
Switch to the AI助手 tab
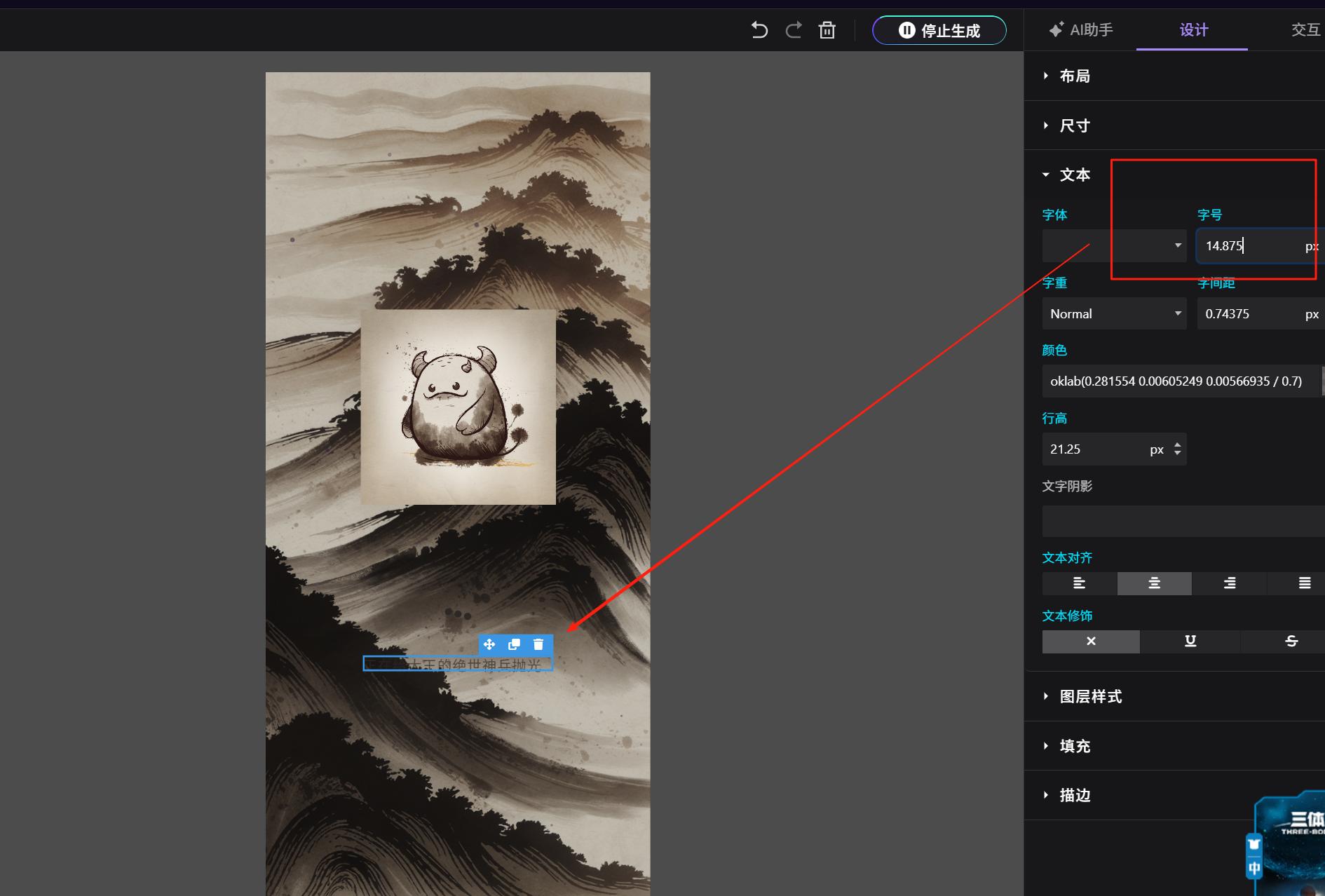tap(1081, 29)
